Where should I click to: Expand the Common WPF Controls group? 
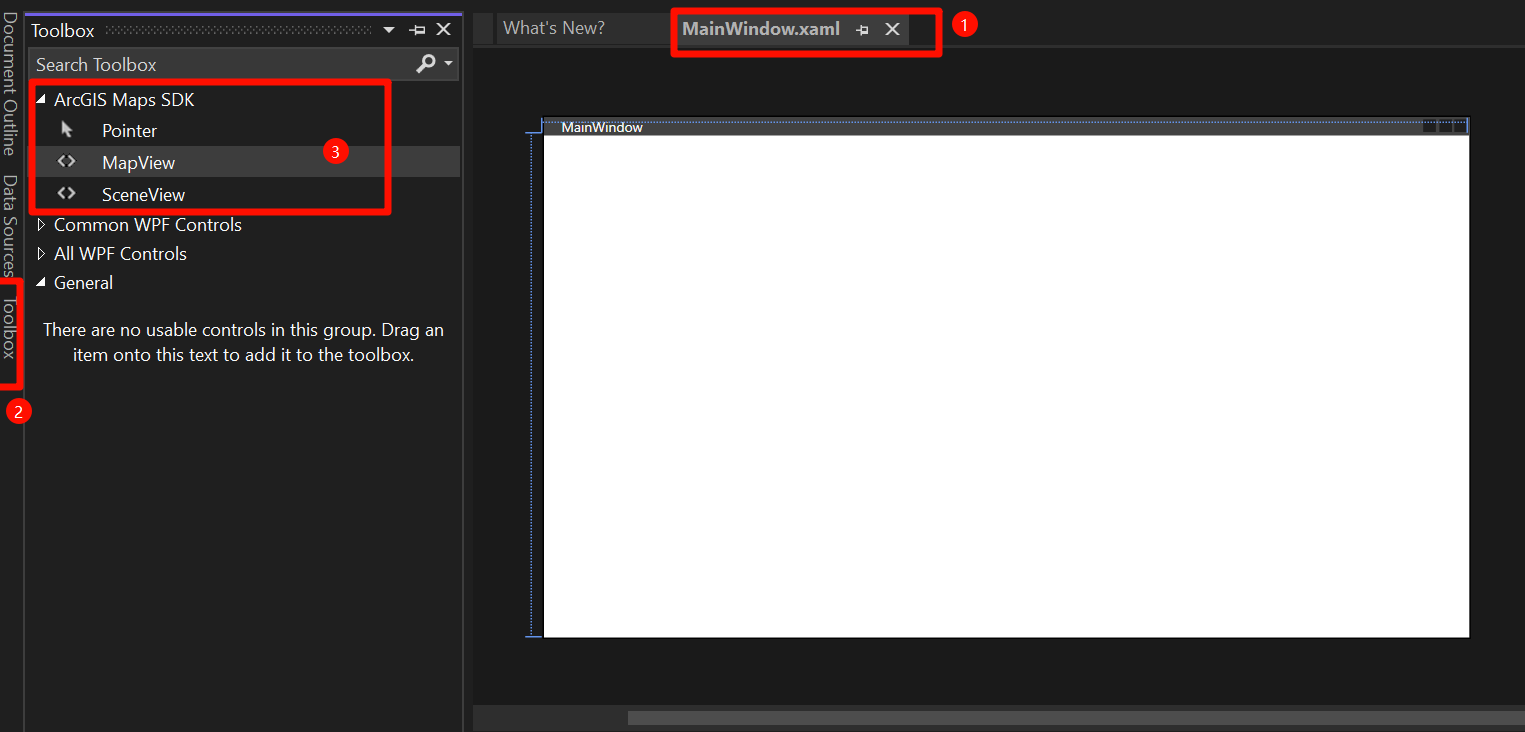(x=41, y=225)
